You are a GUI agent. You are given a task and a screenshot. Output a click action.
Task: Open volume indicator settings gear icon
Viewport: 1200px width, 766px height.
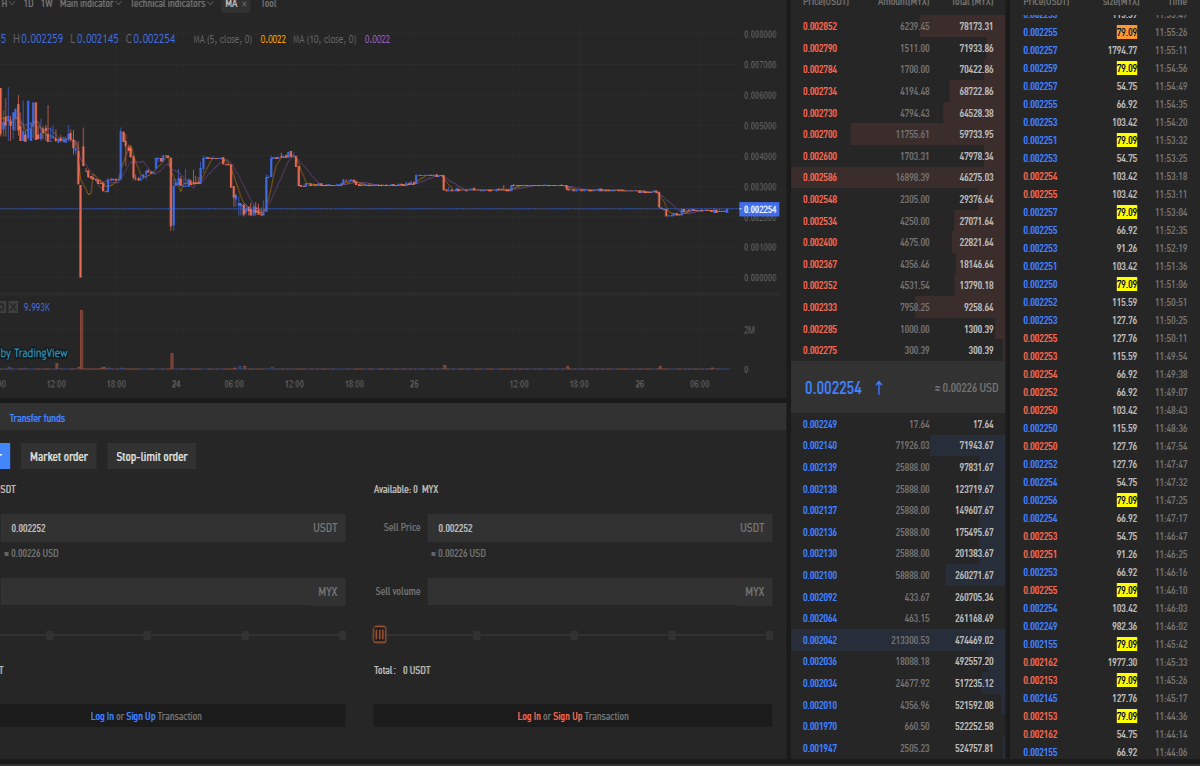tap(2, 307)
